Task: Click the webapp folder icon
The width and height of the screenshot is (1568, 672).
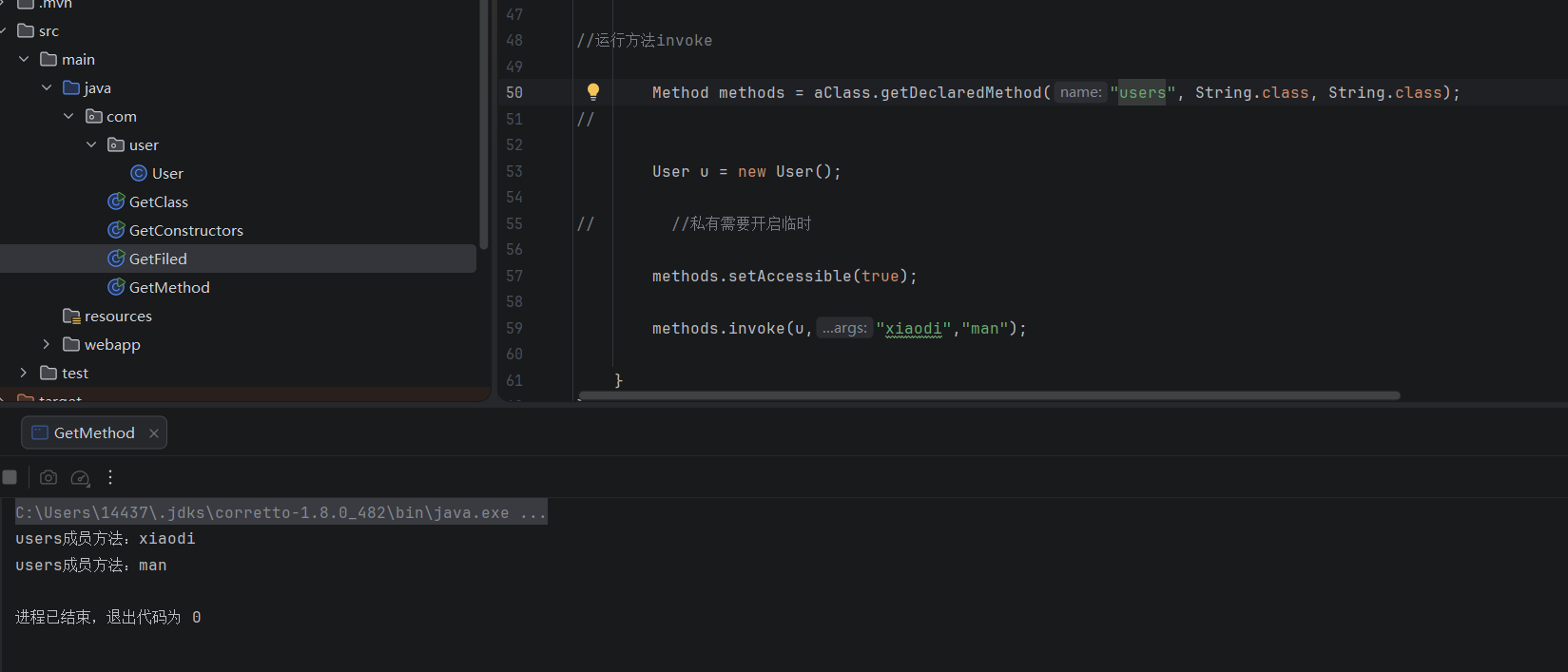Action: click(x=71, y=344)
